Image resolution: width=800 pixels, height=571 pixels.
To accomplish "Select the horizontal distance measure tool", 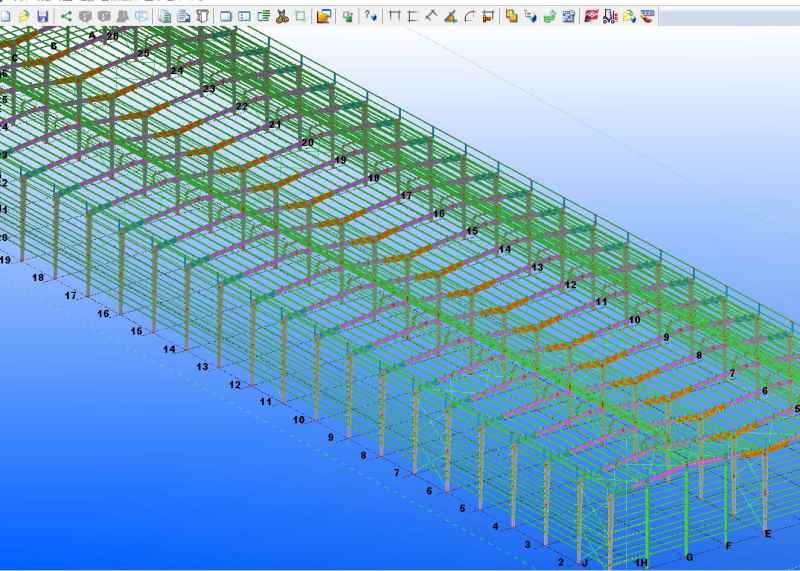I will 394,17.
